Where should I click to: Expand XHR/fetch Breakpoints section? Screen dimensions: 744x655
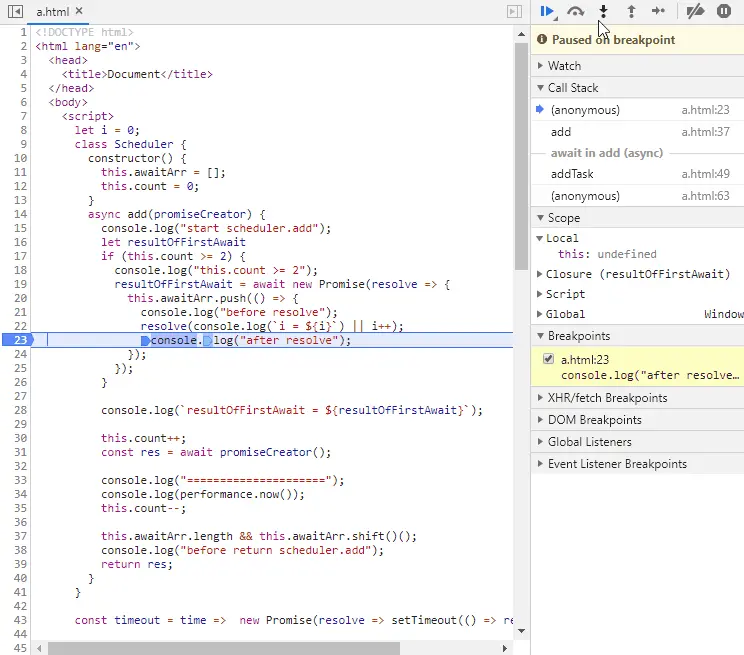pyautogui.click(x=637, y=398)
